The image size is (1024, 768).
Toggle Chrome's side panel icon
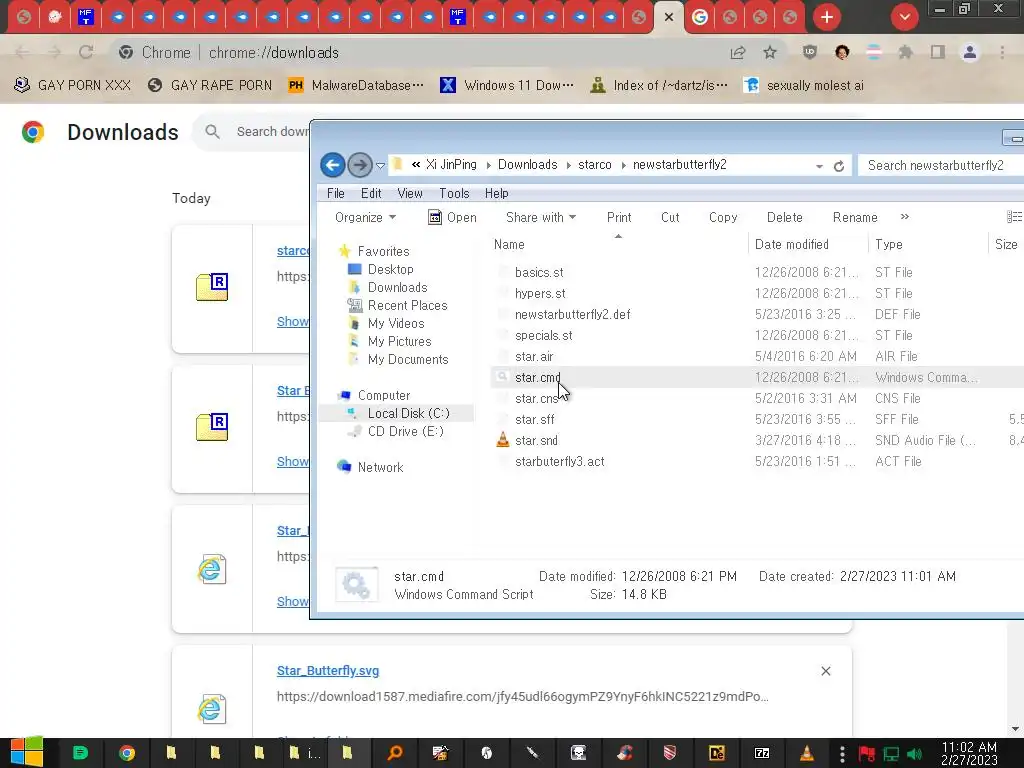coord(938,52)
